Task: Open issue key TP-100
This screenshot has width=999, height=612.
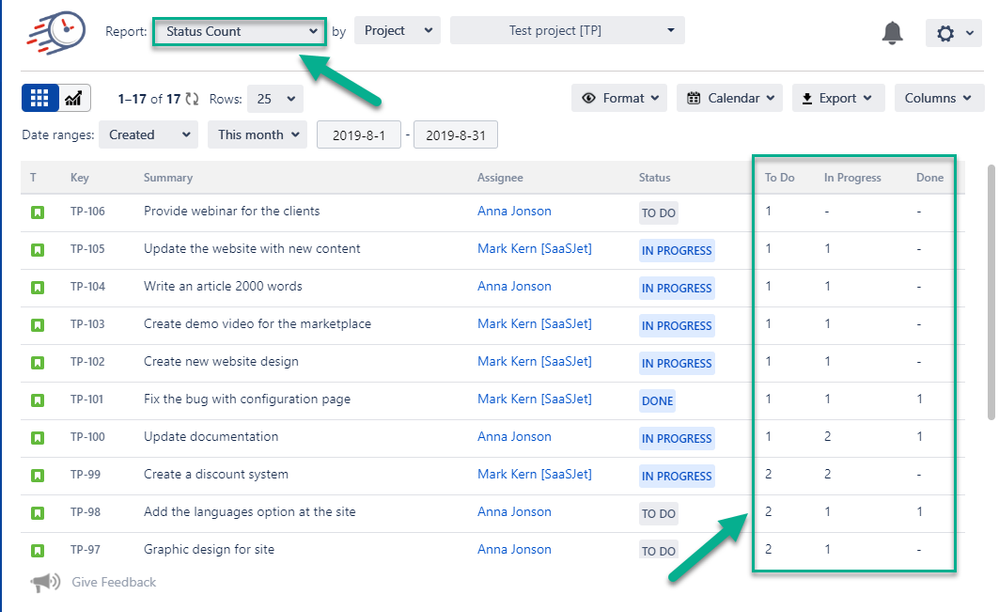Action: pos(88,436)
